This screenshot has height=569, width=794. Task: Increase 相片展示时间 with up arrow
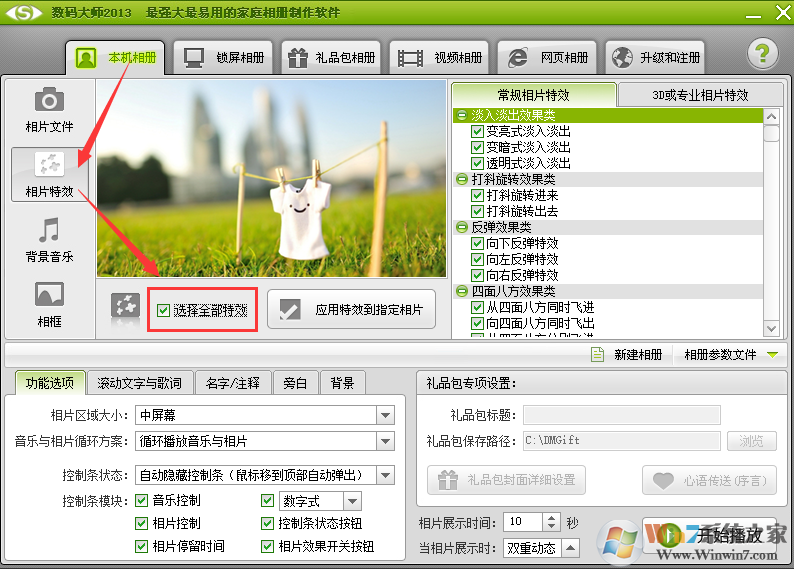(x=552, y=517)
